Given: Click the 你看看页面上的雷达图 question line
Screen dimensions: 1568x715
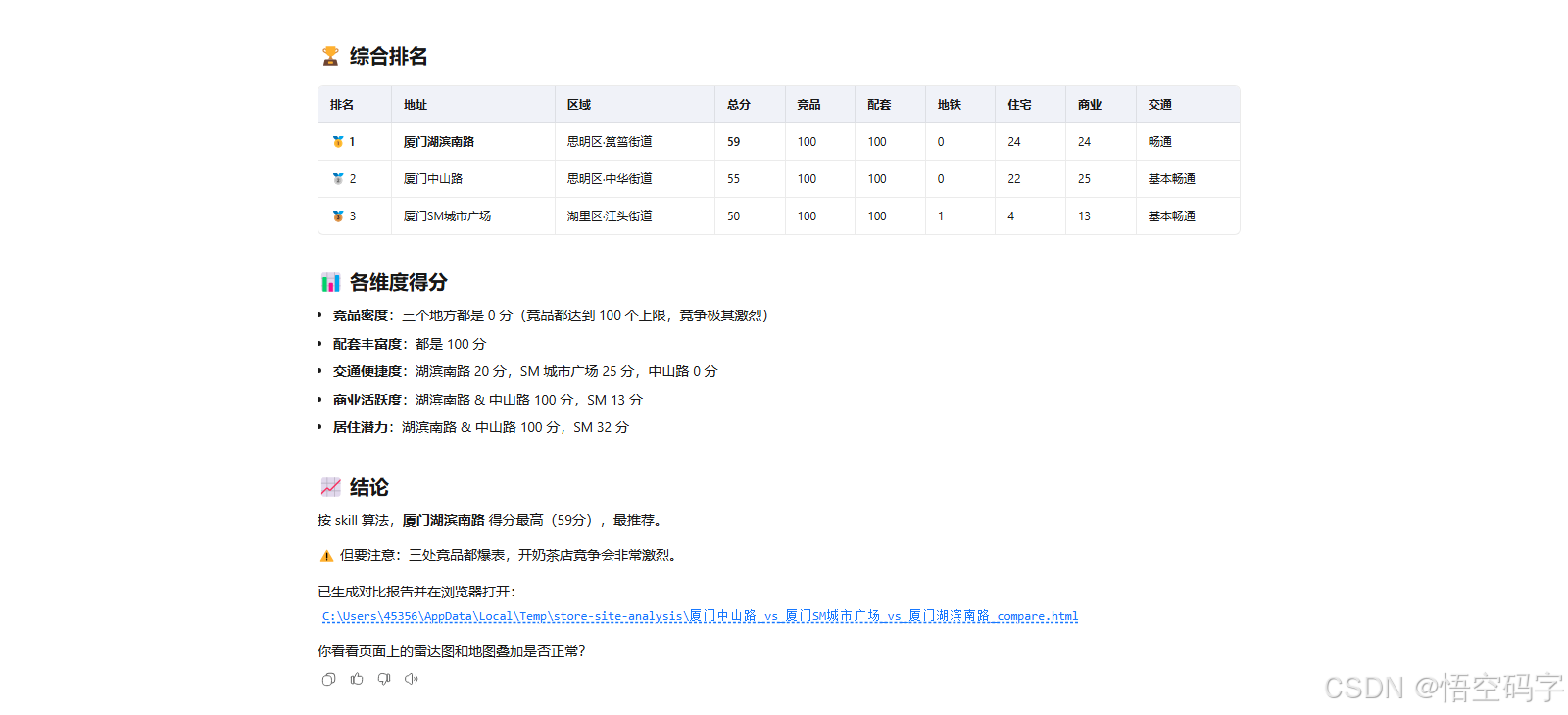Looking at the screenshot, I should click(452, 651).
